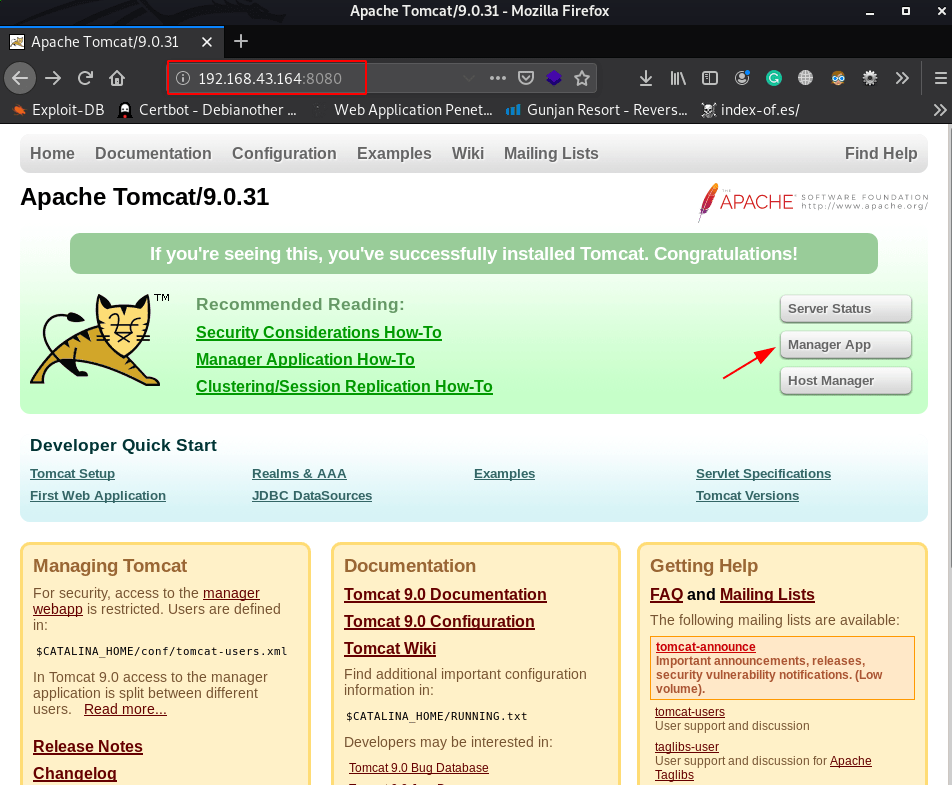Open the Realms & AAA link
Screen dimensions: 952x785
point(299,474)
